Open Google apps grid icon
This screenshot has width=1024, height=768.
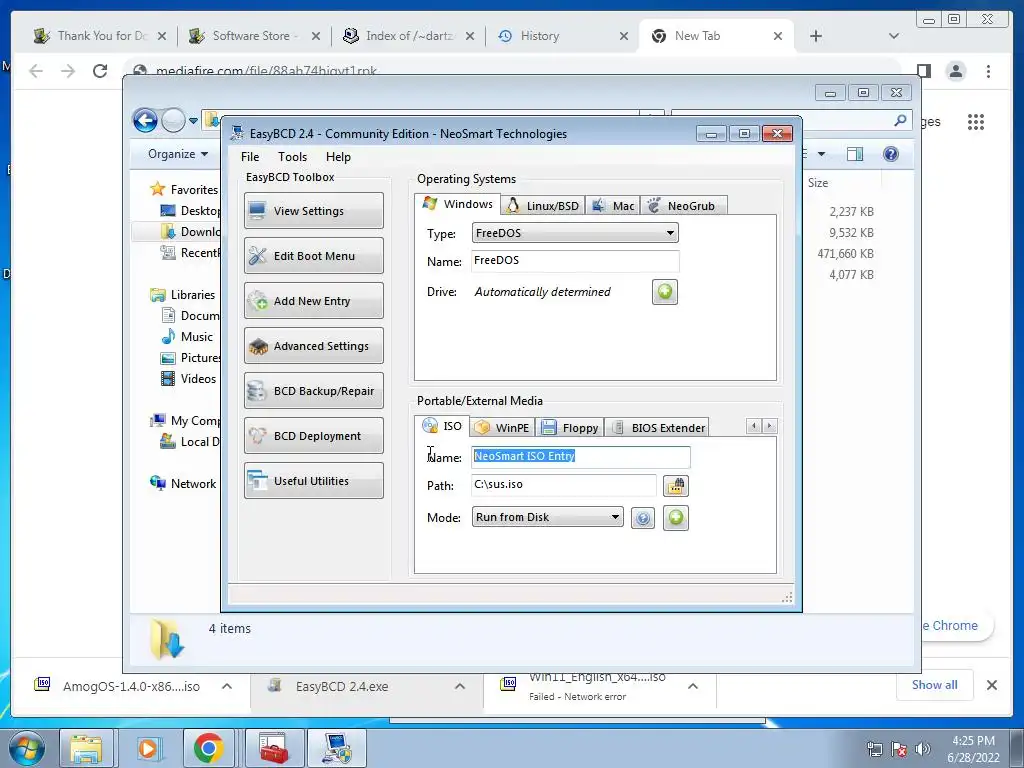(x=976, y=121)
